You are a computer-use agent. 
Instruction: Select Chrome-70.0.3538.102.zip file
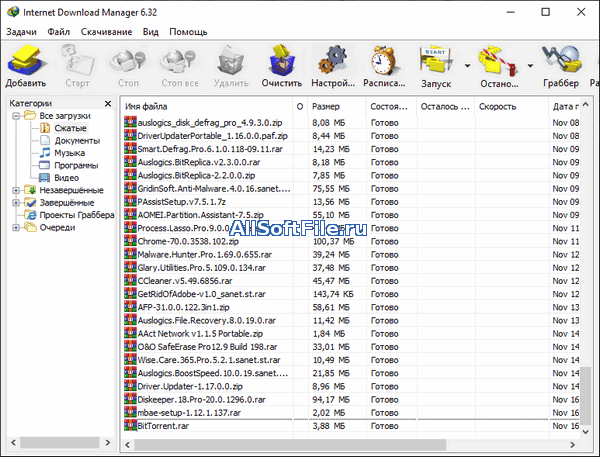(188, 242)
